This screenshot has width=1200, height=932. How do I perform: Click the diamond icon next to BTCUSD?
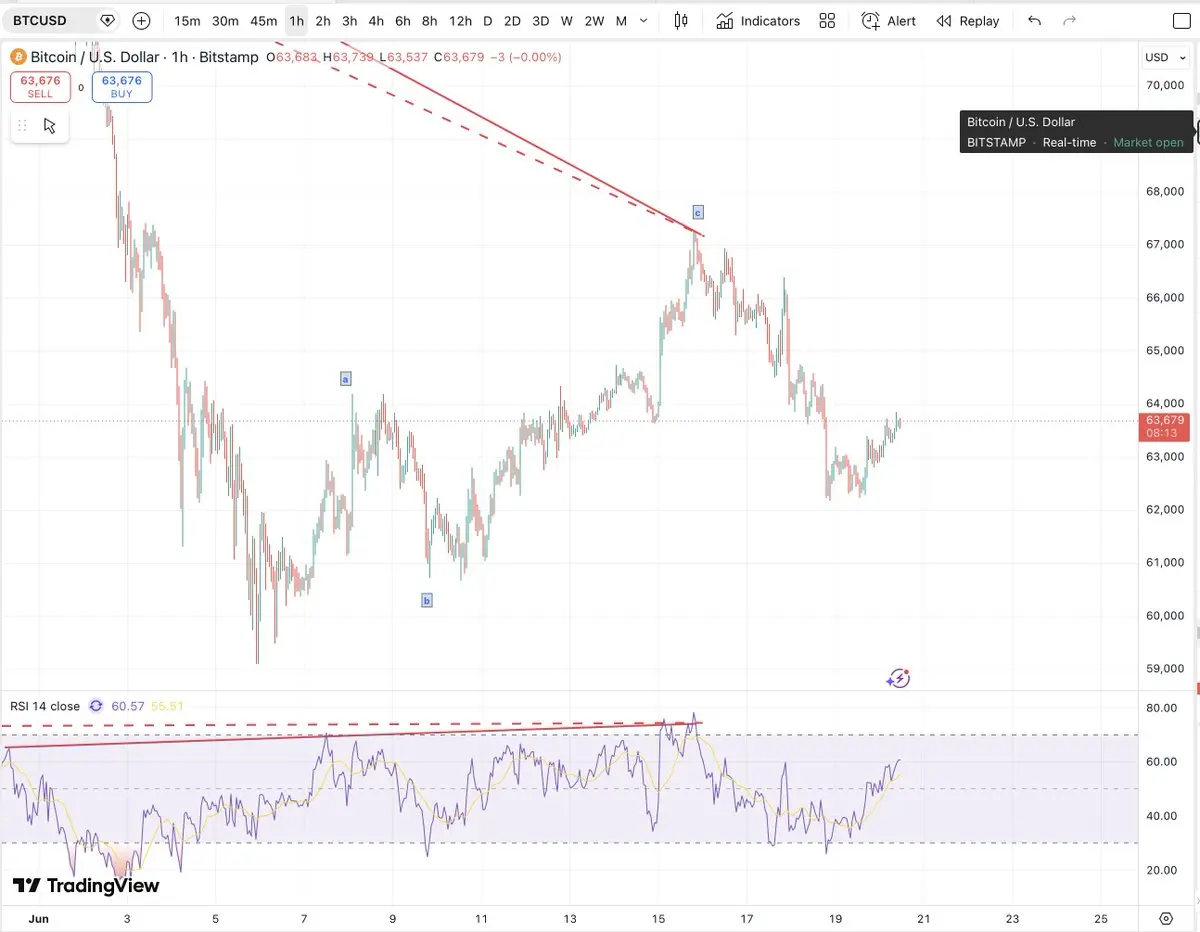107,20
